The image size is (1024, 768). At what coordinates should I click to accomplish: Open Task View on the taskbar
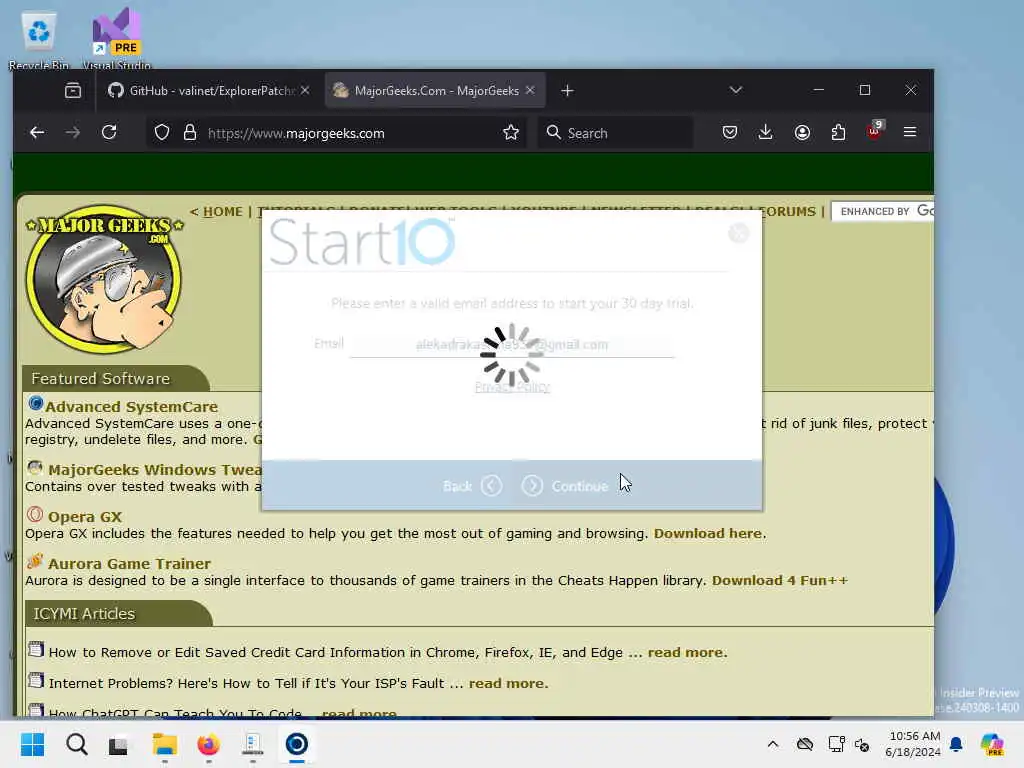click(119, 744)
